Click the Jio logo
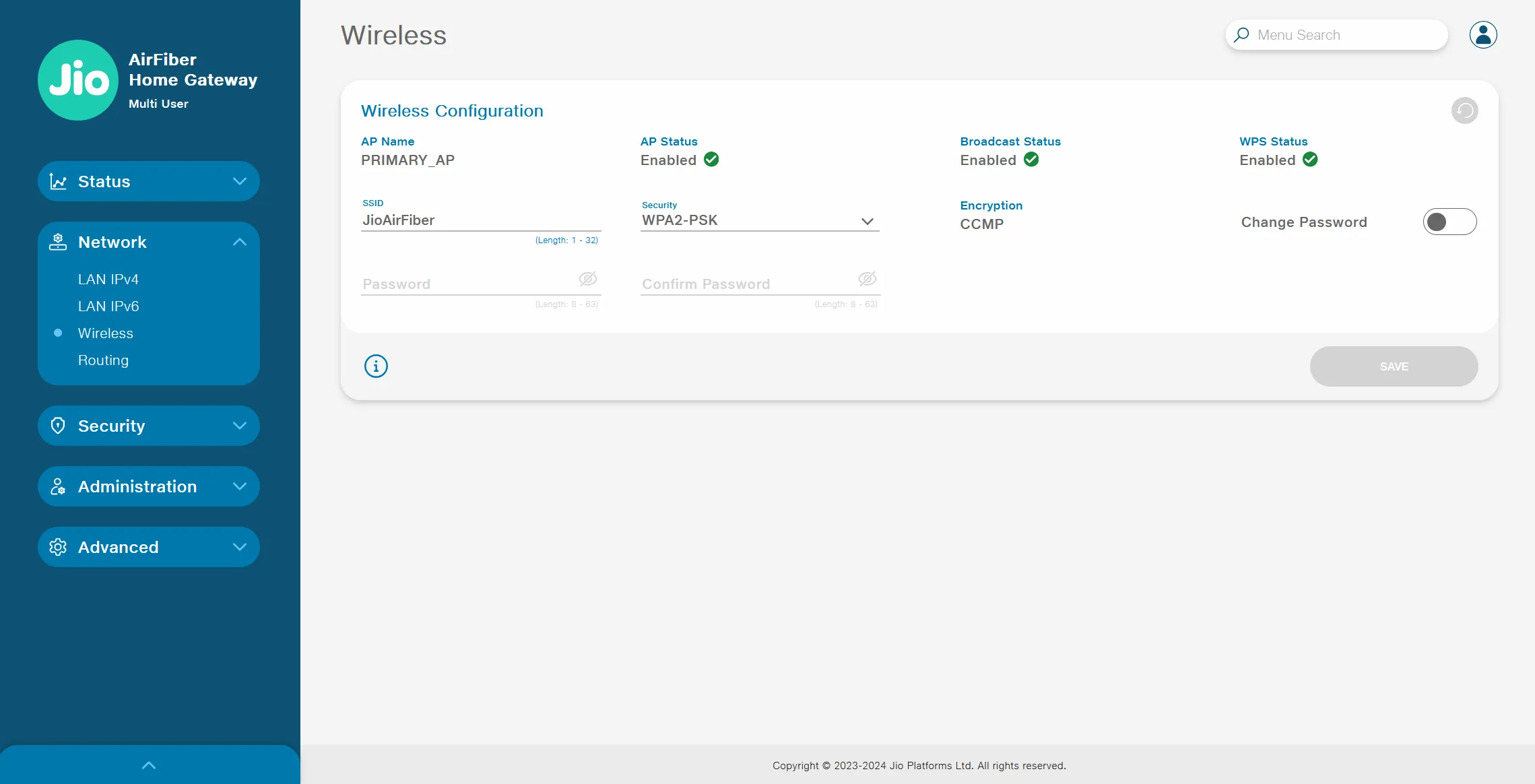This screenshot has width=1535, height=784. [x=78, y=80]
